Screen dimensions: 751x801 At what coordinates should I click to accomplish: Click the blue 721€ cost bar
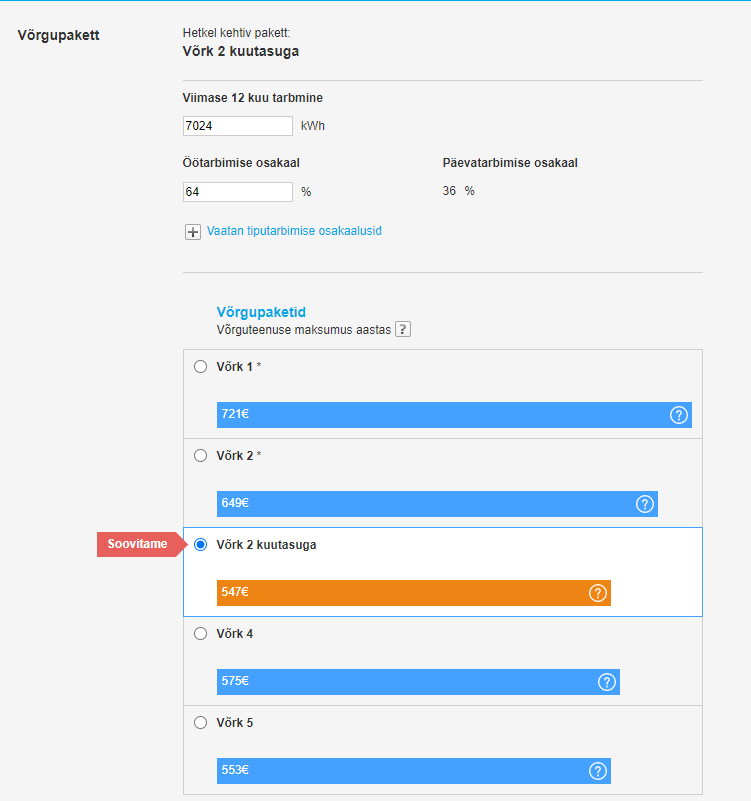click(440, 415)
